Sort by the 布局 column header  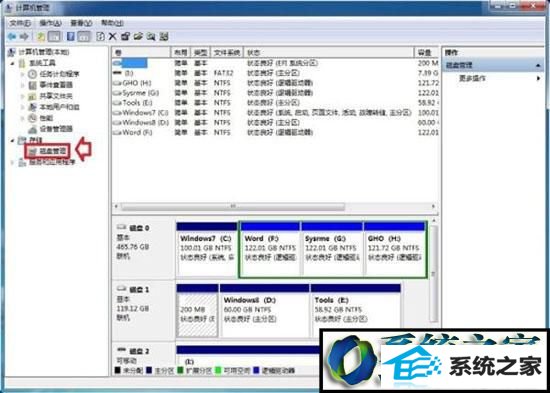[181, 53]
